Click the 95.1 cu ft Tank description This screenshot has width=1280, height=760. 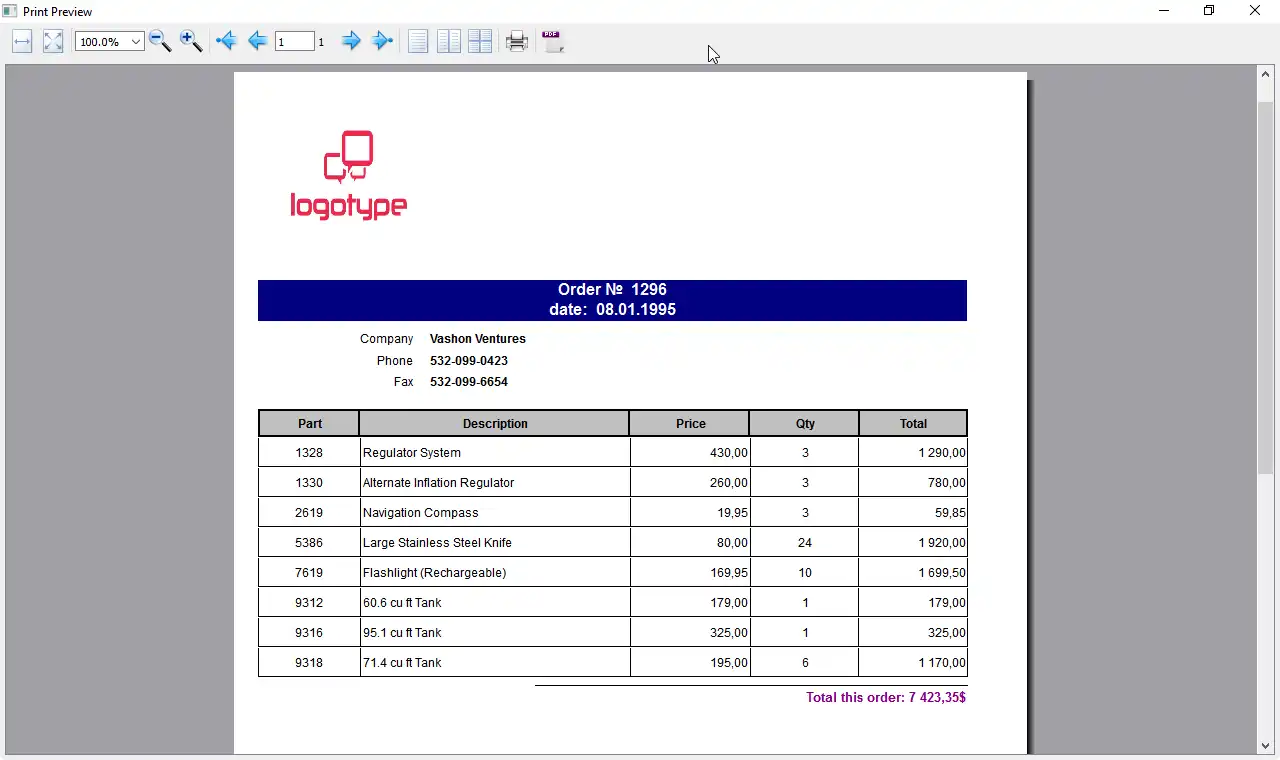coord(402,633)
